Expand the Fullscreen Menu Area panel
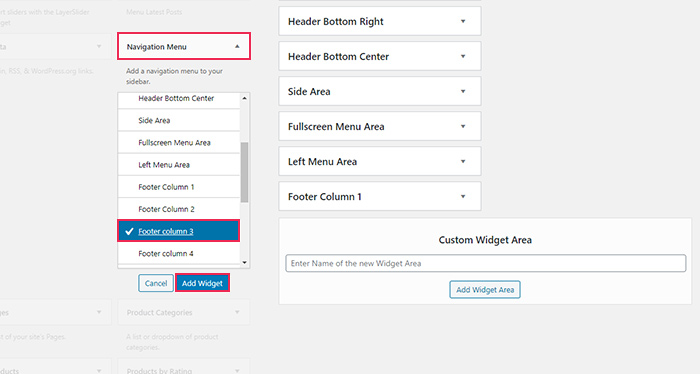This screenshot has width=700, height=374. 463,126
